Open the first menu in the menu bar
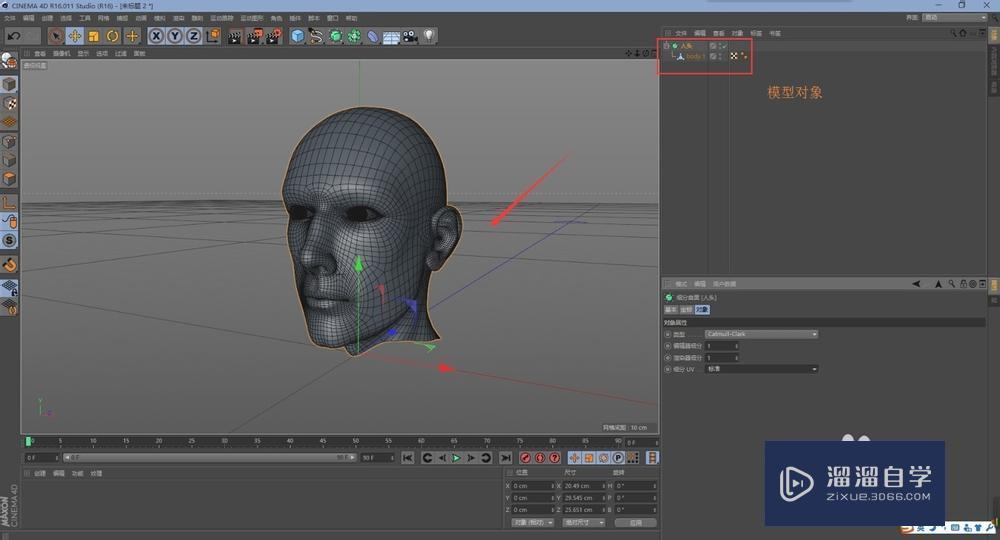1000x540 pixels. (x=9, y=18)
